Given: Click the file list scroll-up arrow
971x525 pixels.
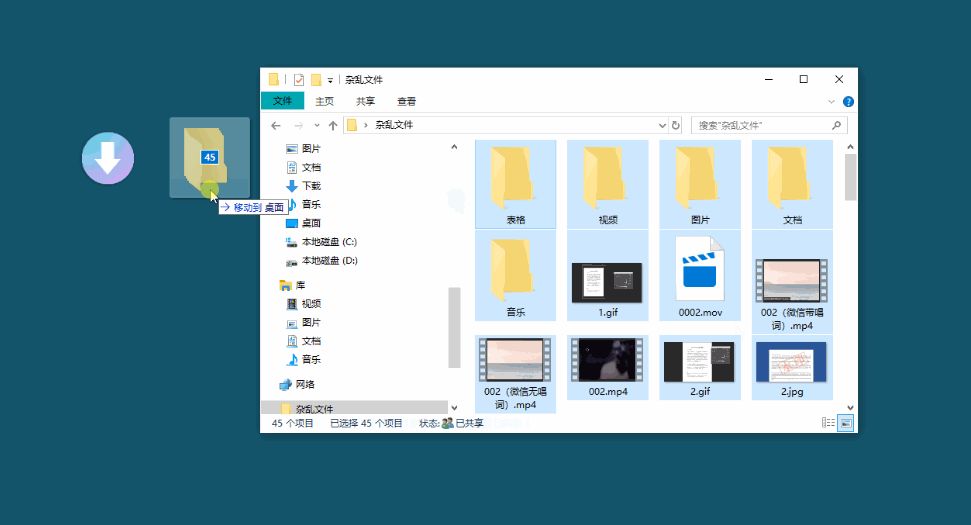Looking at the screenshot, I should (850, 147).
